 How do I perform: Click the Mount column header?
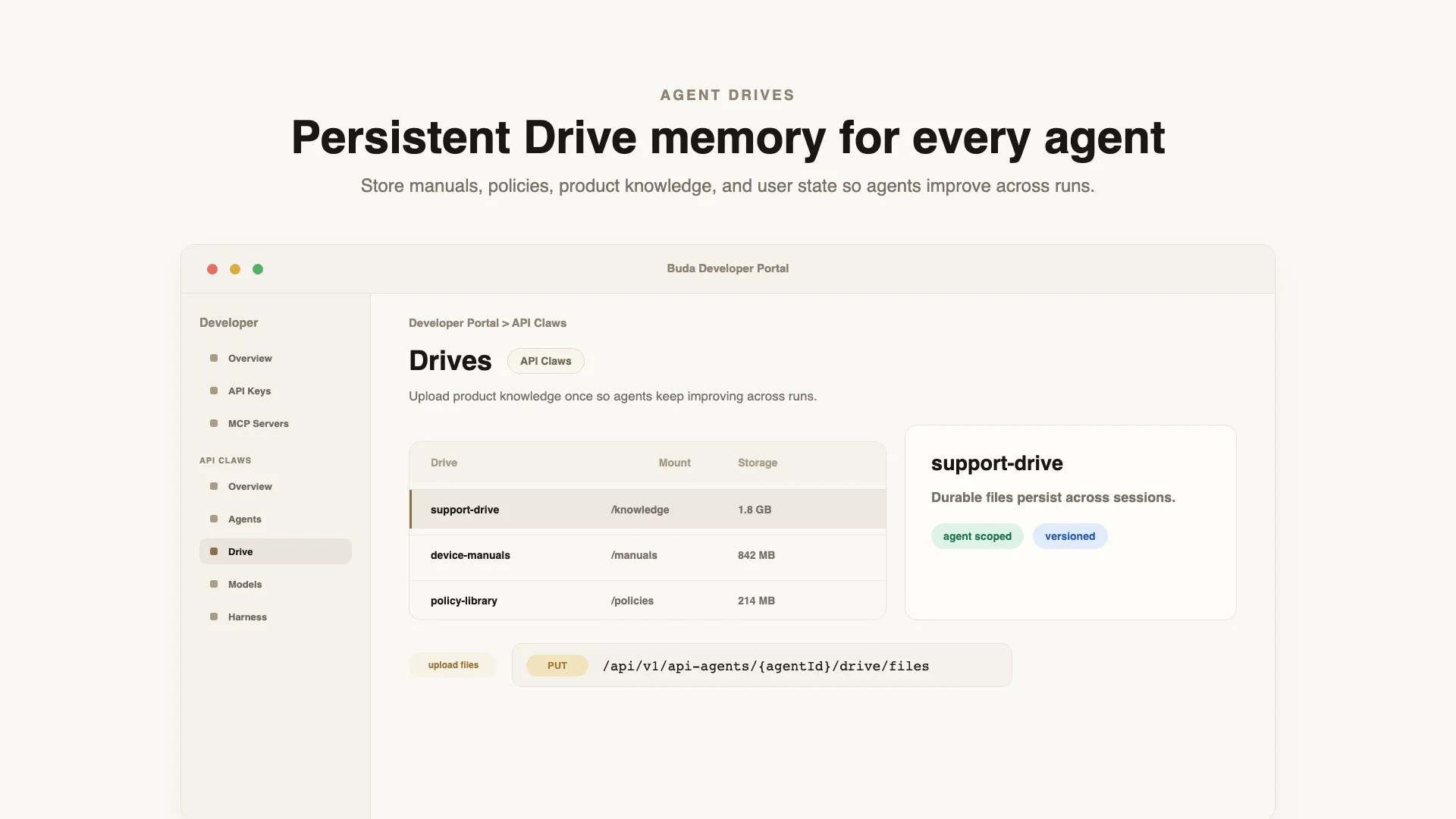click(x=675, y=463)
